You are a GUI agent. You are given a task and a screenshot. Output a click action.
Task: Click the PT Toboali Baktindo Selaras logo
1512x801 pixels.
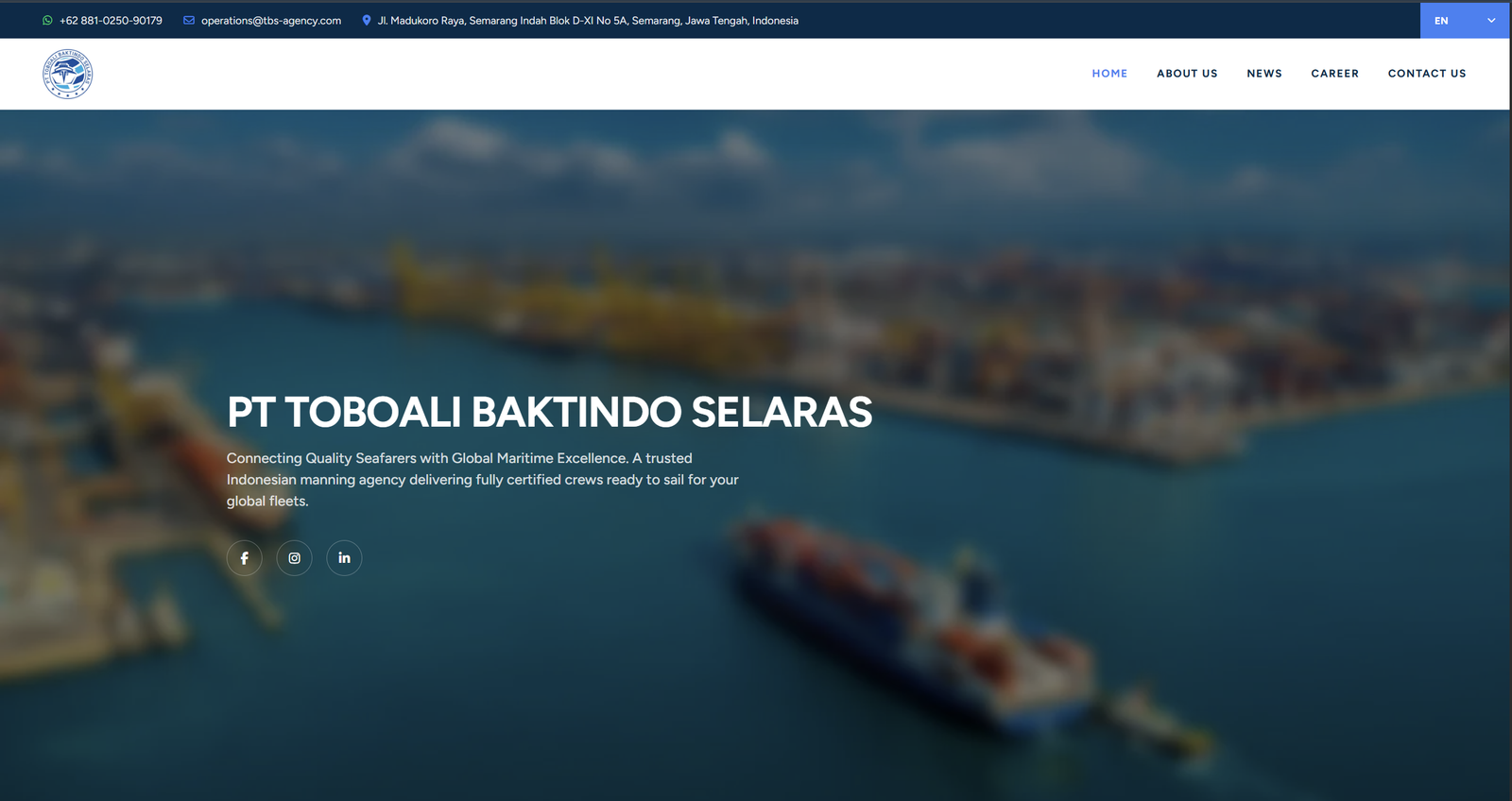[x=67, y=74]
